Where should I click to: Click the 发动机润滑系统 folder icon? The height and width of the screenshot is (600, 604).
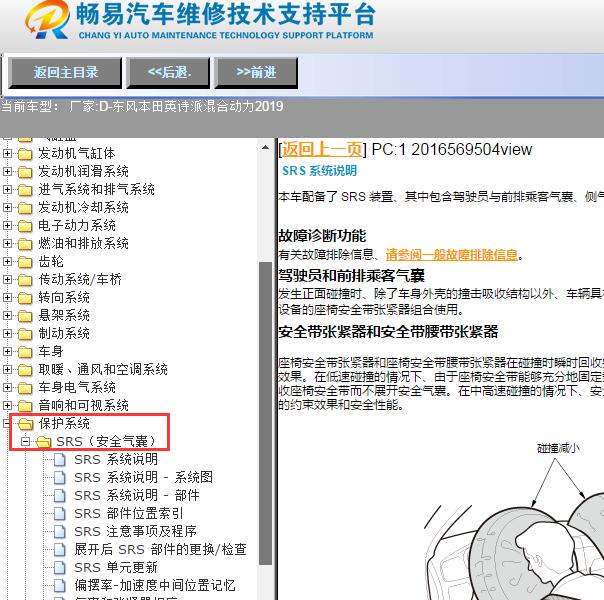tap(25, 172)
